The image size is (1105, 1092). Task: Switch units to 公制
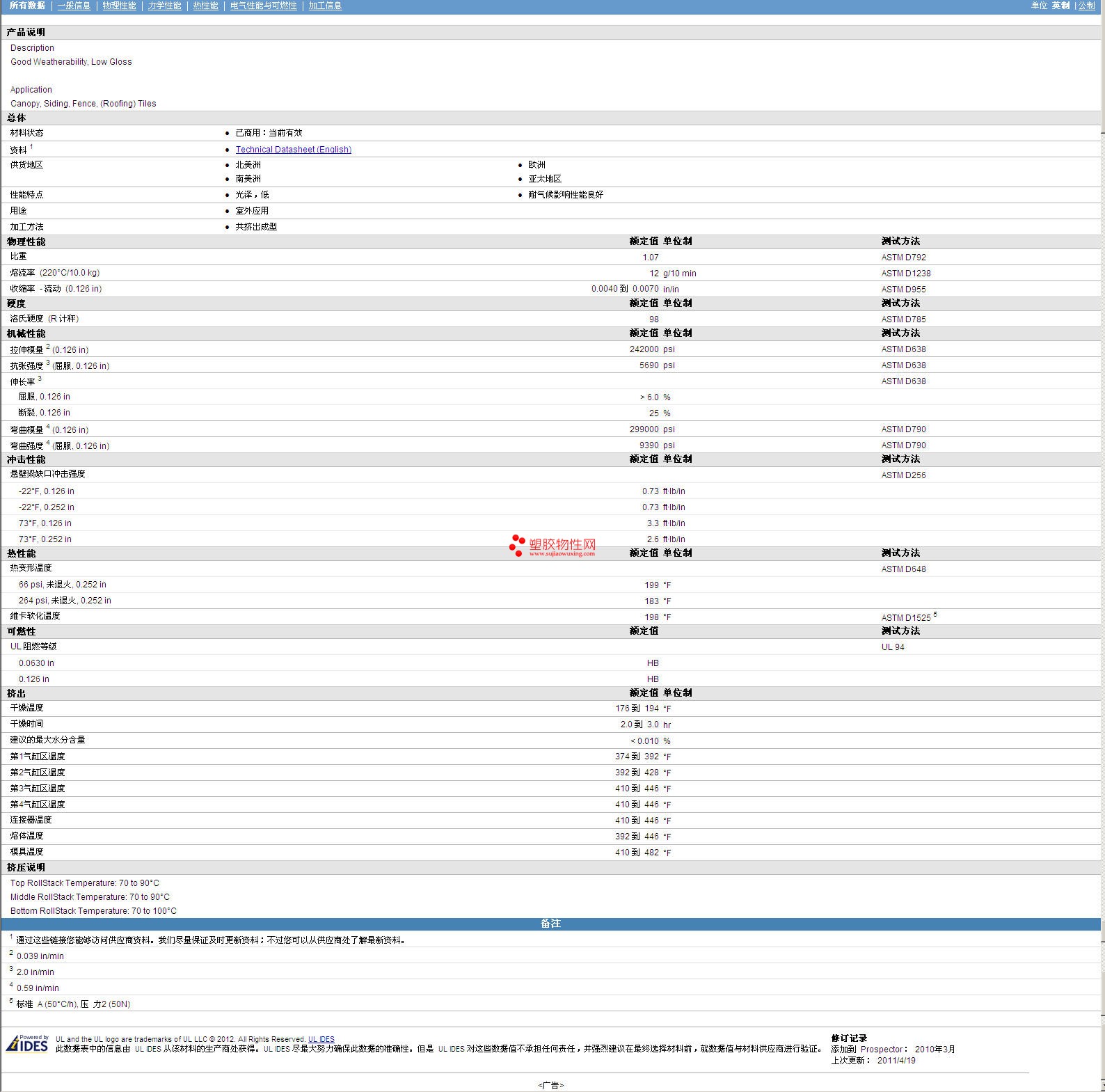1086,6
